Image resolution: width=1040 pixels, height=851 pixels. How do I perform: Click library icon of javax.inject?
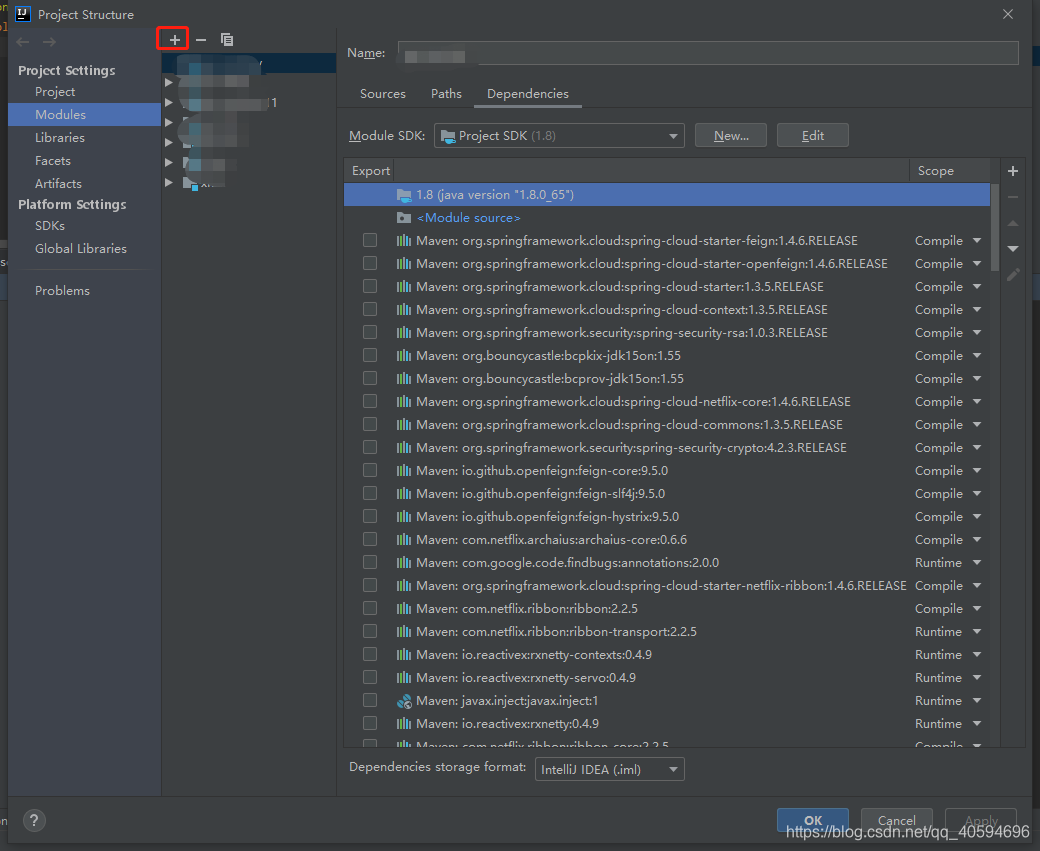[404, 701]
